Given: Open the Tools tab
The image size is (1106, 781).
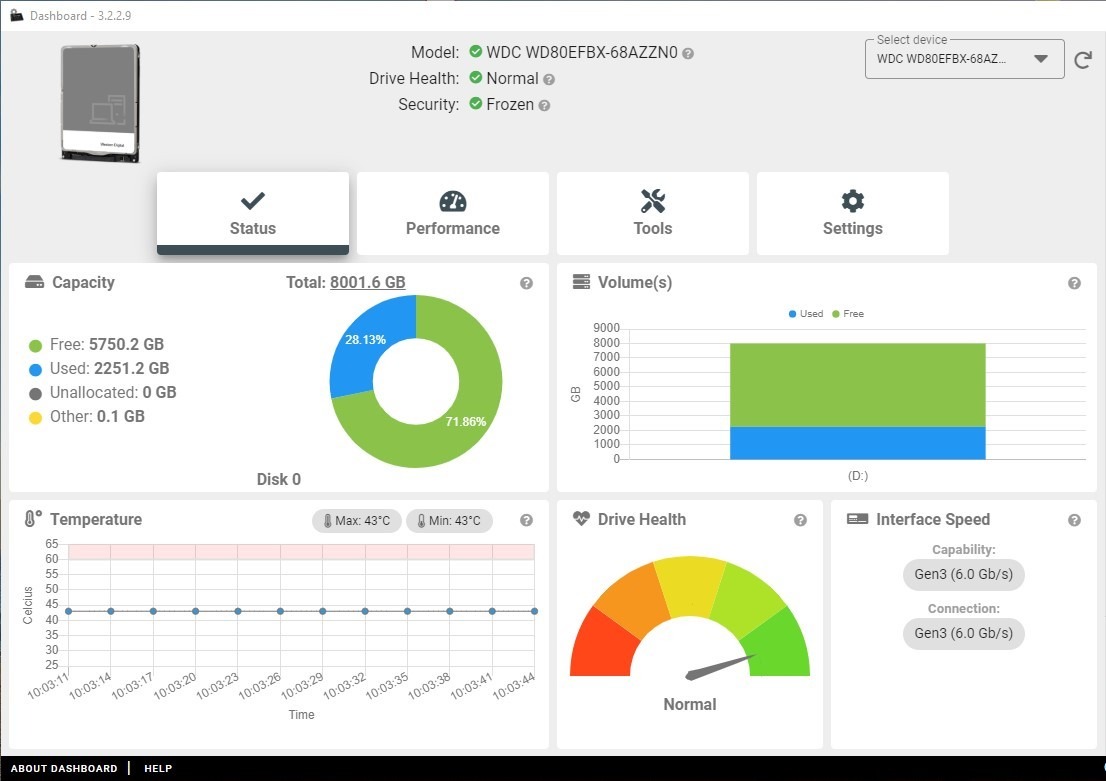Looking at the screenshot, I should 652,213.
